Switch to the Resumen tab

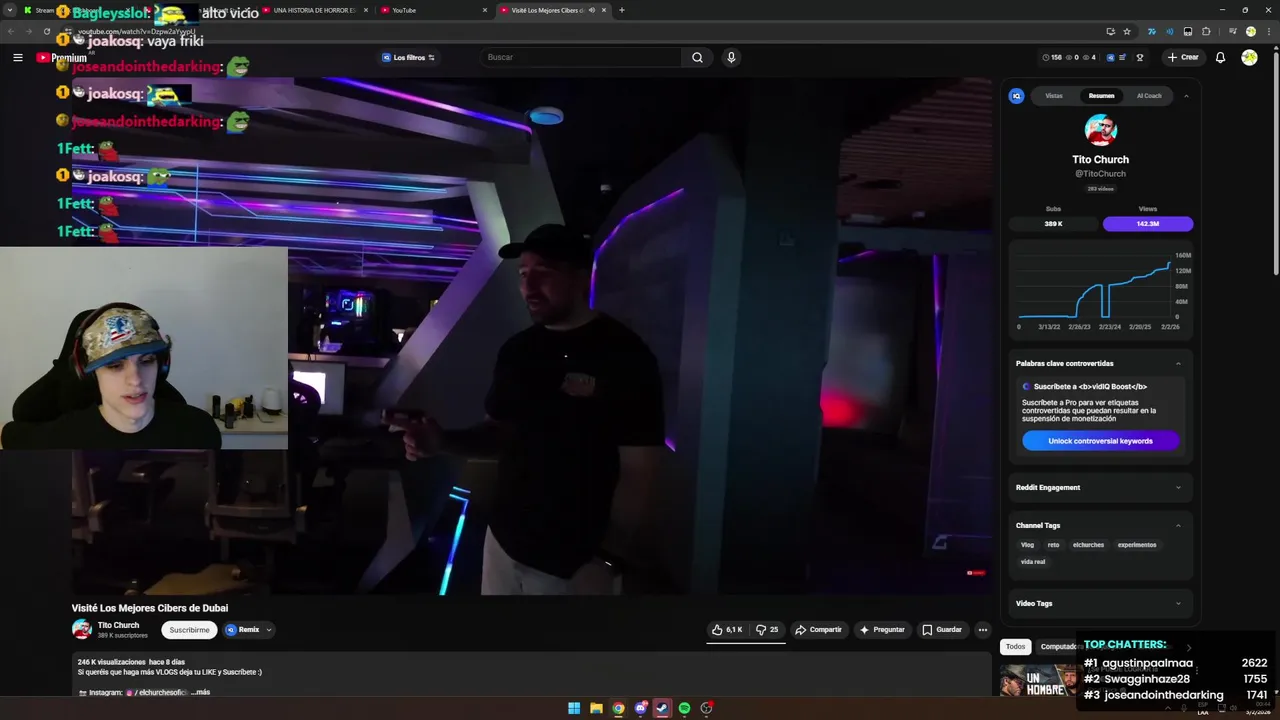(1101, 96)
